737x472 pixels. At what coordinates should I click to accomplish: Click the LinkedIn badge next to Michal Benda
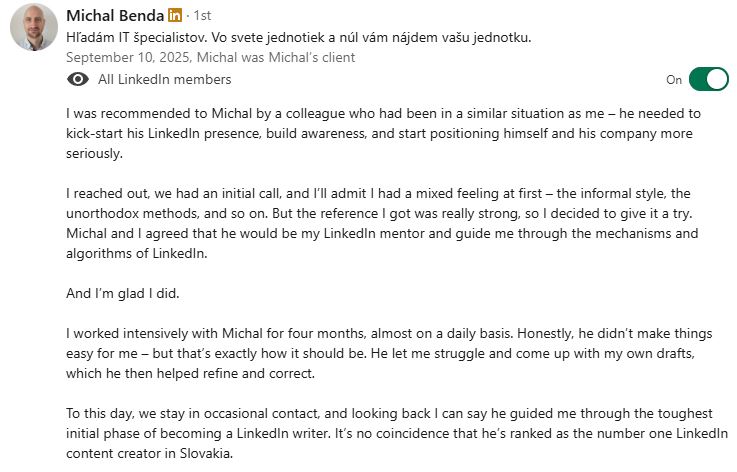click(x=175, y=17)
